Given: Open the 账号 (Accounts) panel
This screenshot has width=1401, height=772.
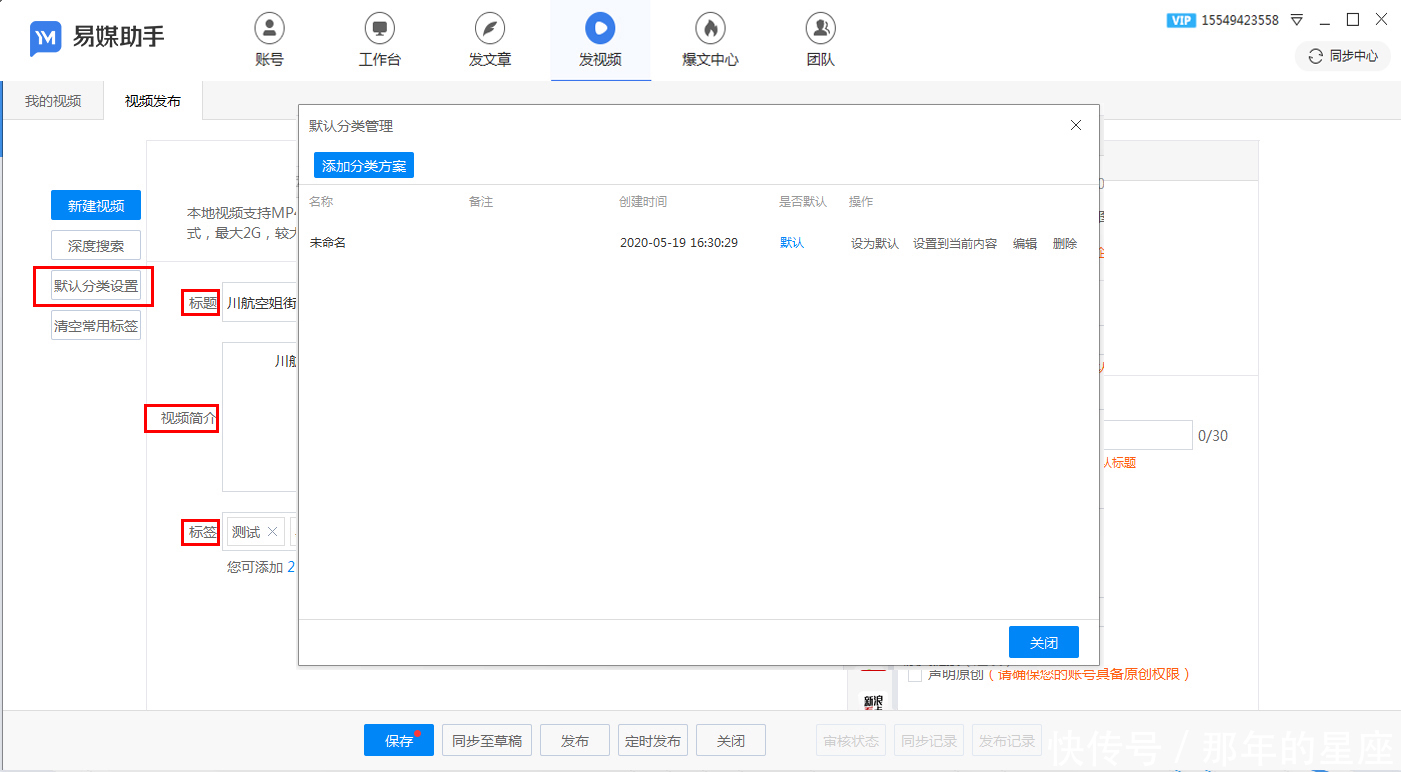Looking at the screenshot, I should click(x=268, y=40).
